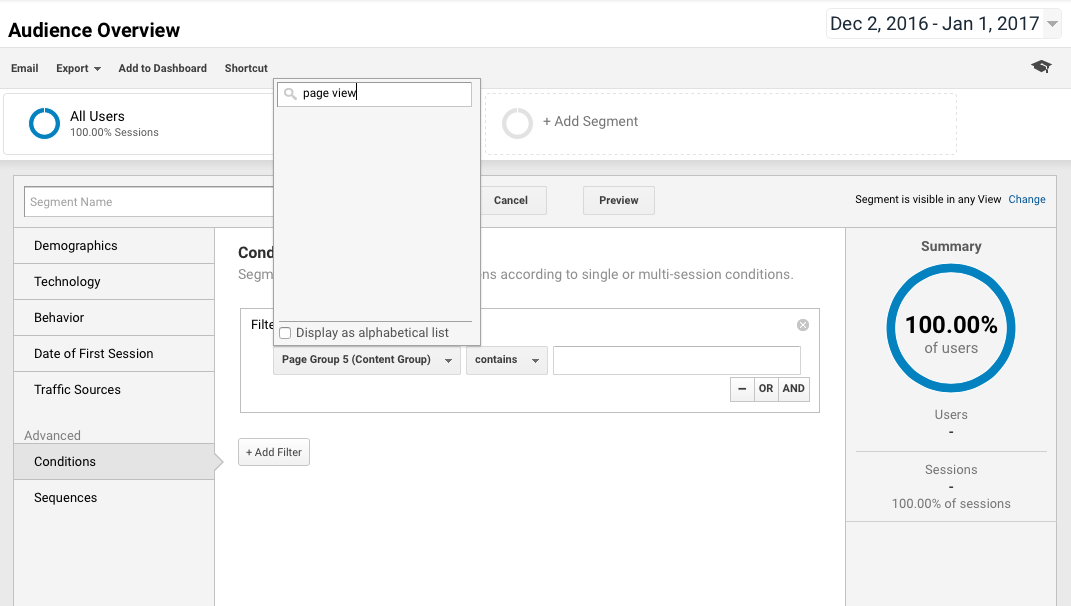Screen dimensions: 1071x606
Task: Open the 'contains' match type dropdown
Action: tap(506, 360)
